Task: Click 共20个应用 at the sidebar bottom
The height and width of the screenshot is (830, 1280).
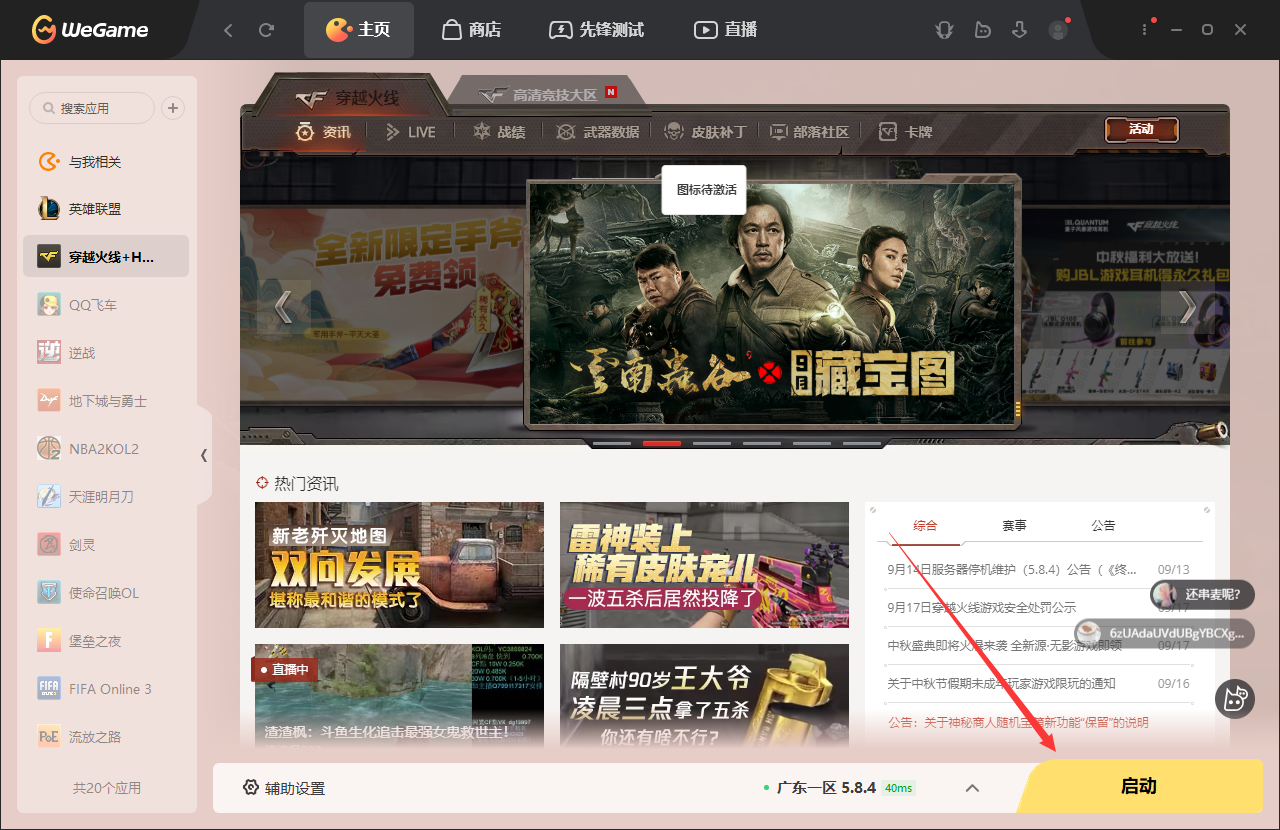Action: [107, 788]
